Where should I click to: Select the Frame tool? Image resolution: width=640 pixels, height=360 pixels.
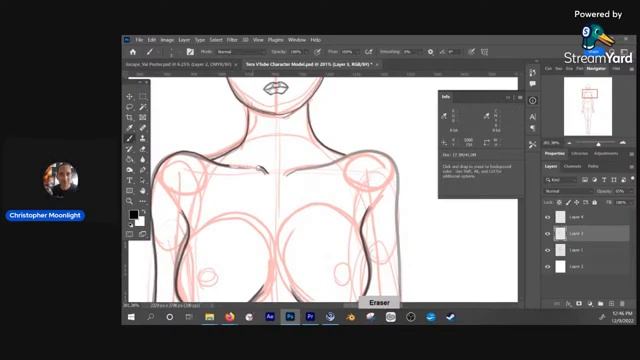pyautogui.click(x=142, y=118)
